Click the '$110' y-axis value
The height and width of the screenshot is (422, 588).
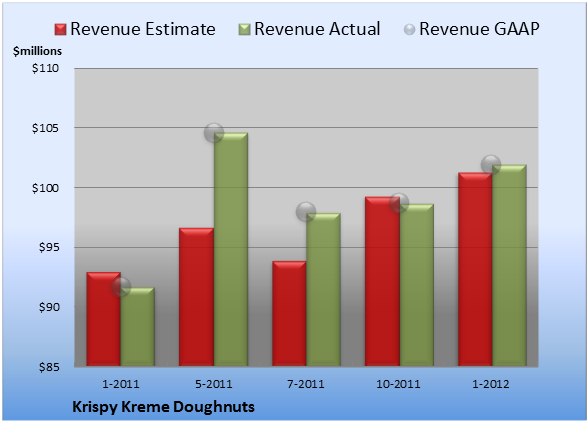pyautogui.click(x=45, y=68)
